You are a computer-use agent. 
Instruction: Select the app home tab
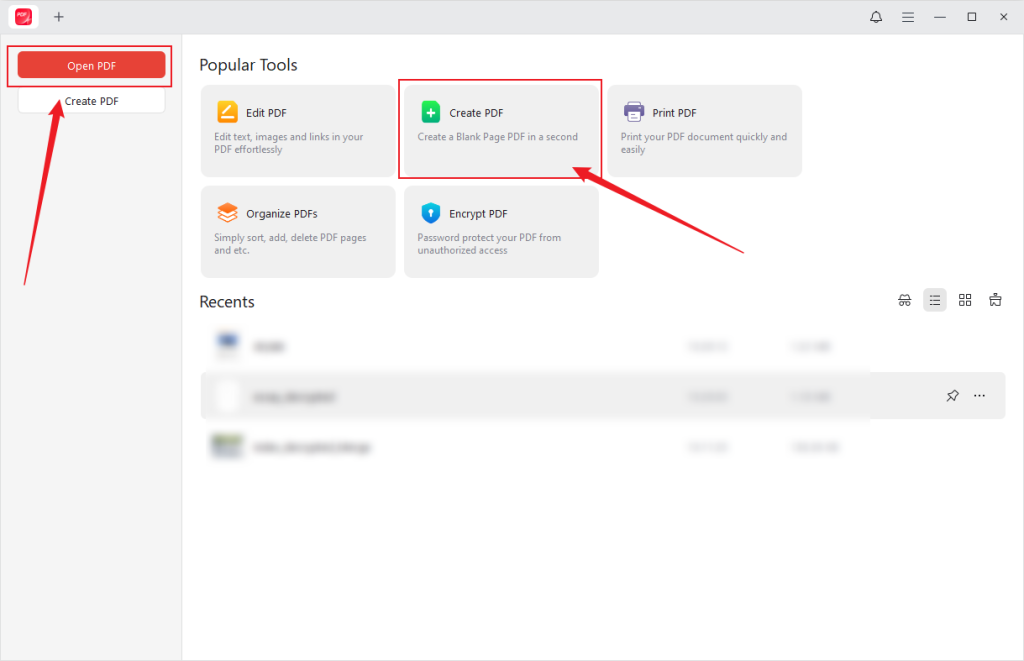tap(22, 17)
